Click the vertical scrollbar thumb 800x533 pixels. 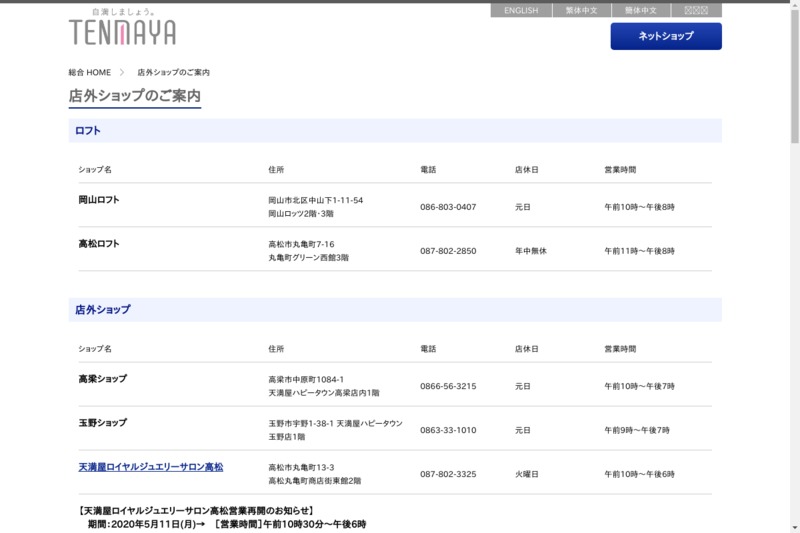pyautogui.click(x=794, y=80)
